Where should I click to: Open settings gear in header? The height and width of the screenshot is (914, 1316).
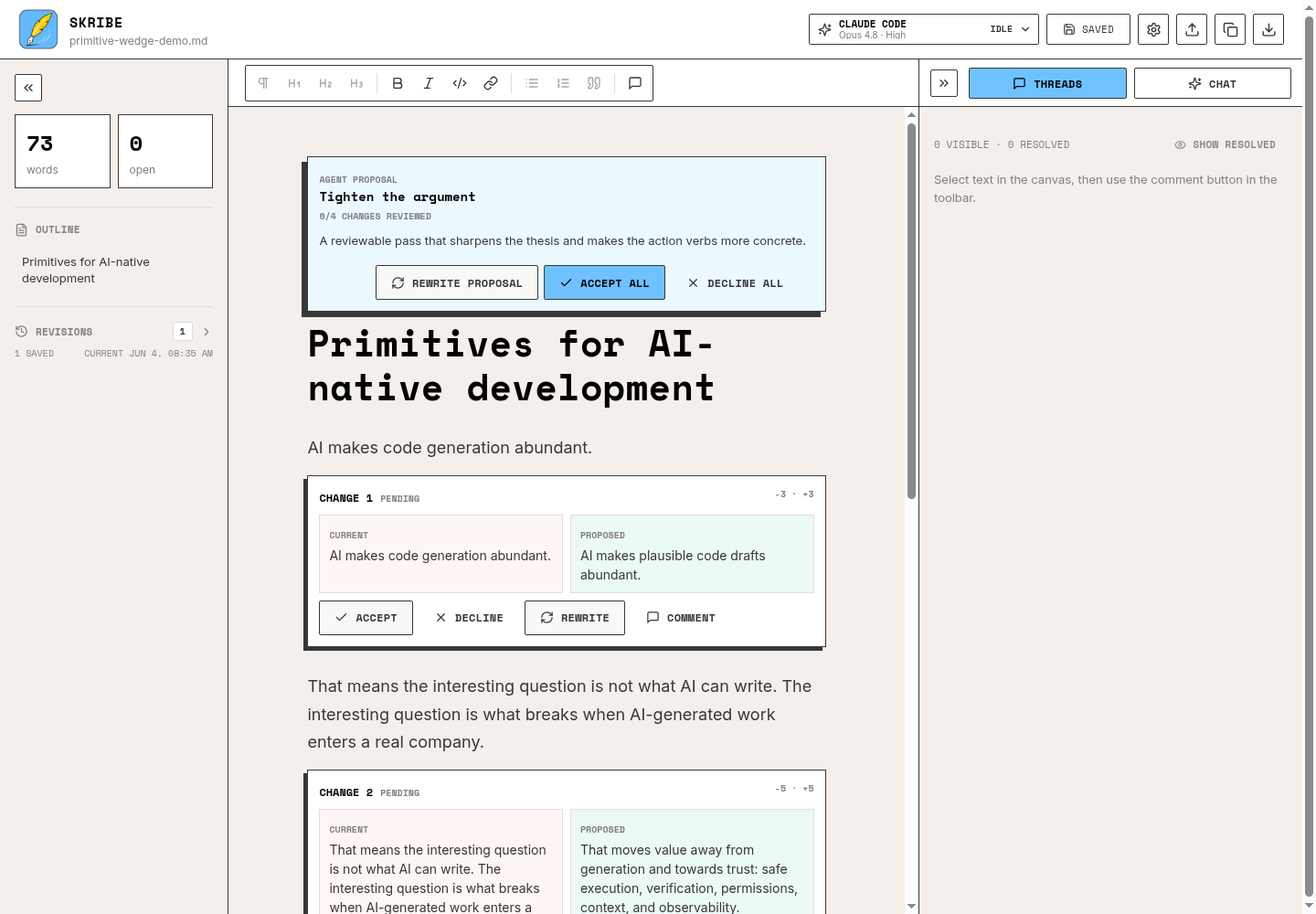click(1153, 29)
